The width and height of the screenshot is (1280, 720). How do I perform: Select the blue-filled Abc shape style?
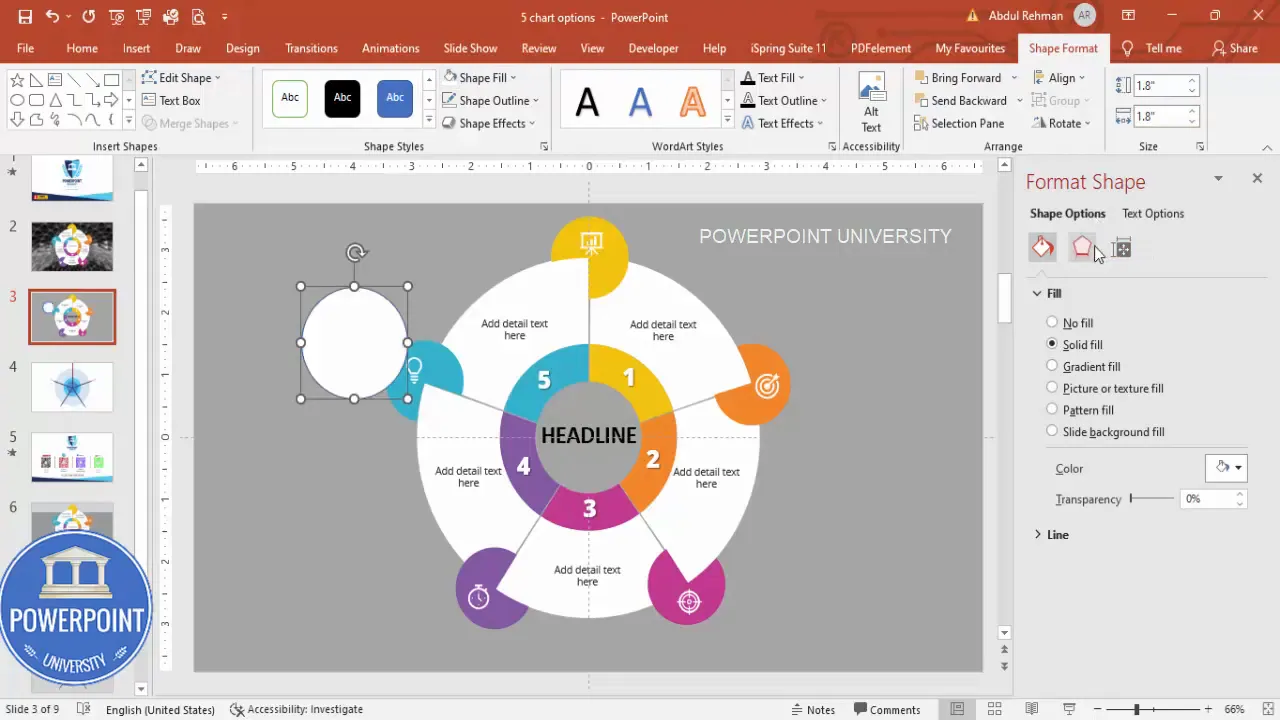point(395,98)
